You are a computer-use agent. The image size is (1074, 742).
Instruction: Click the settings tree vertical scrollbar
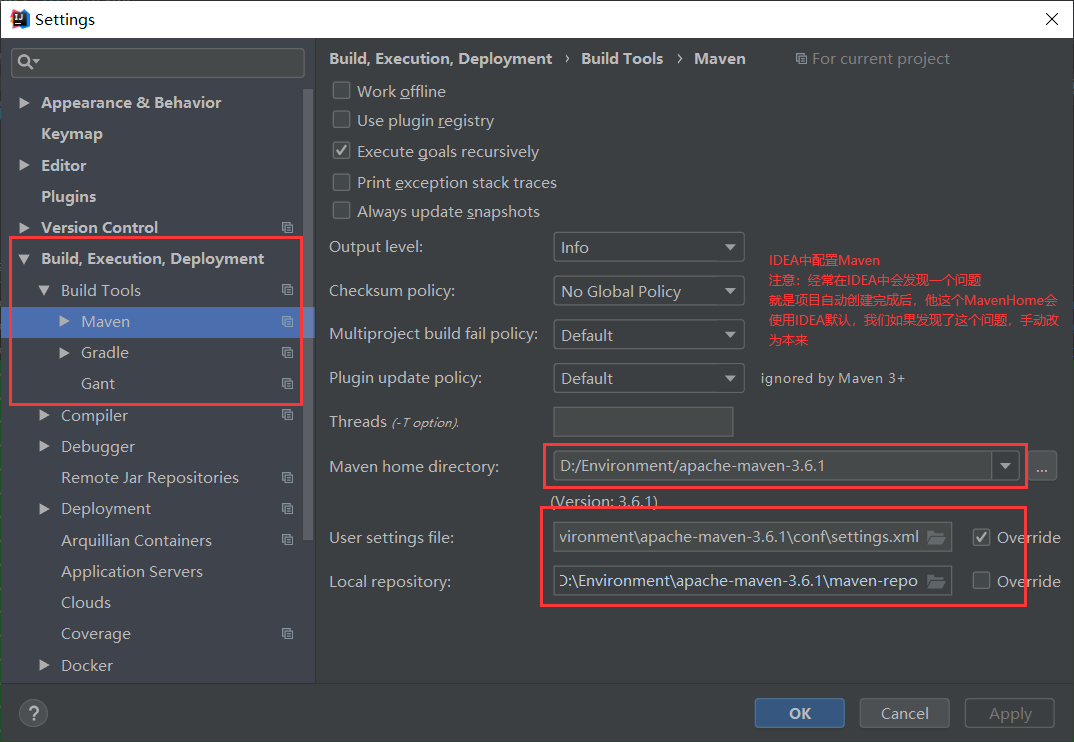[x=308, y=315]
